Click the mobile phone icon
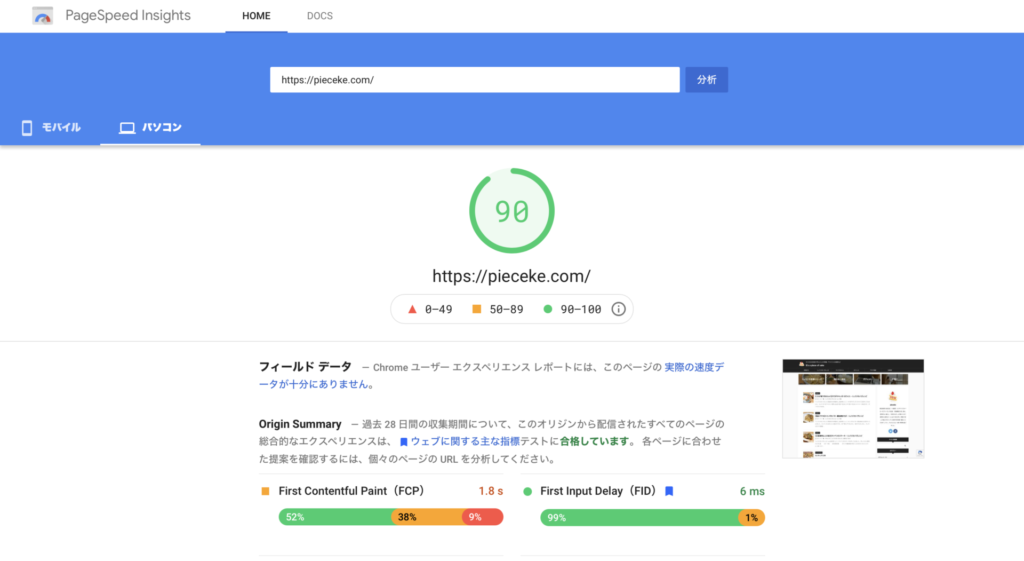The height and width of the screenshot is (561, 1024). point(27,127)
